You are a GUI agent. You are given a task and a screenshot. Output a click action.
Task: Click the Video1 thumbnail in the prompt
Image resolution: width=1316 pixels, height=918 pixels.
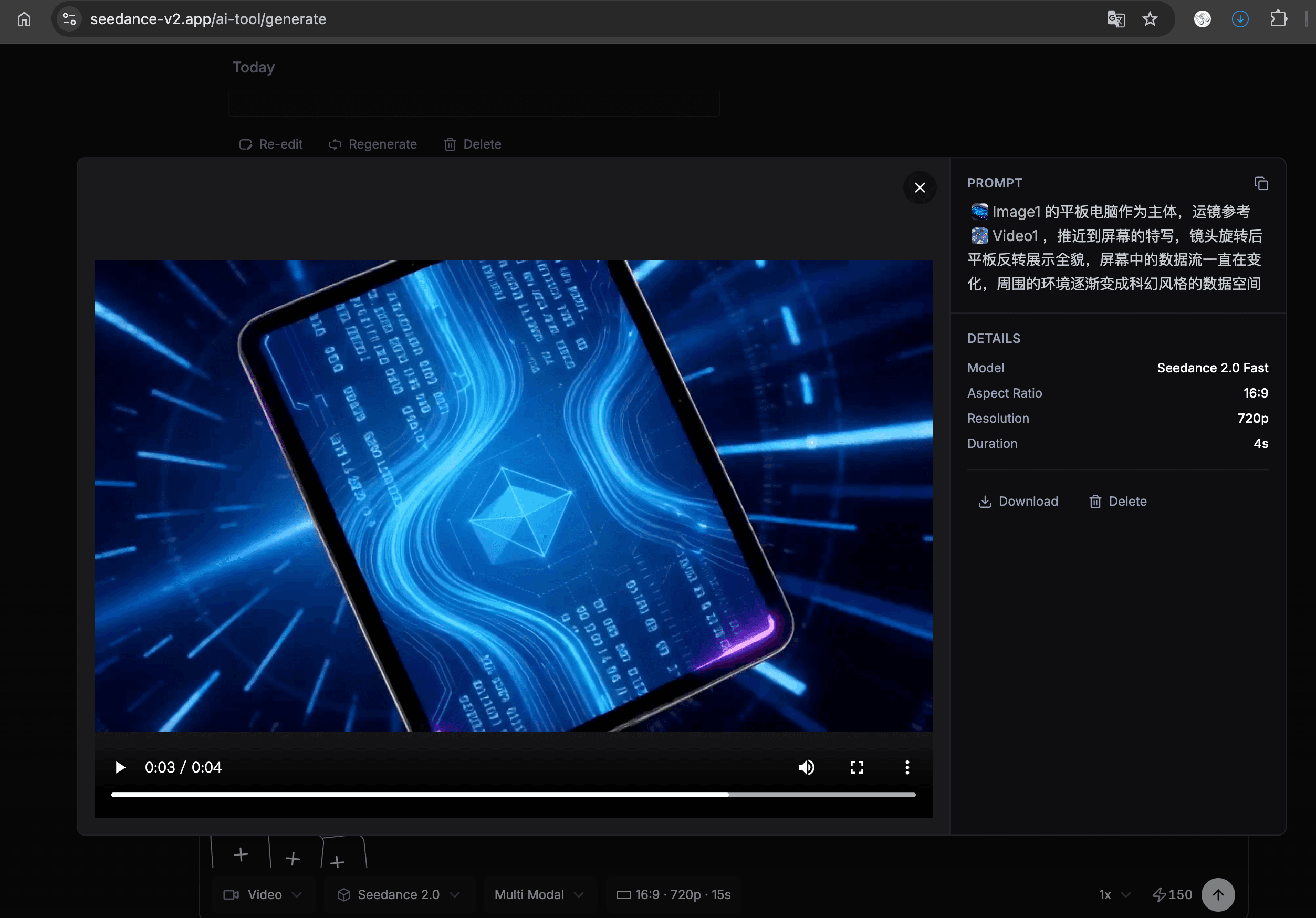click(x=979, y=235)
